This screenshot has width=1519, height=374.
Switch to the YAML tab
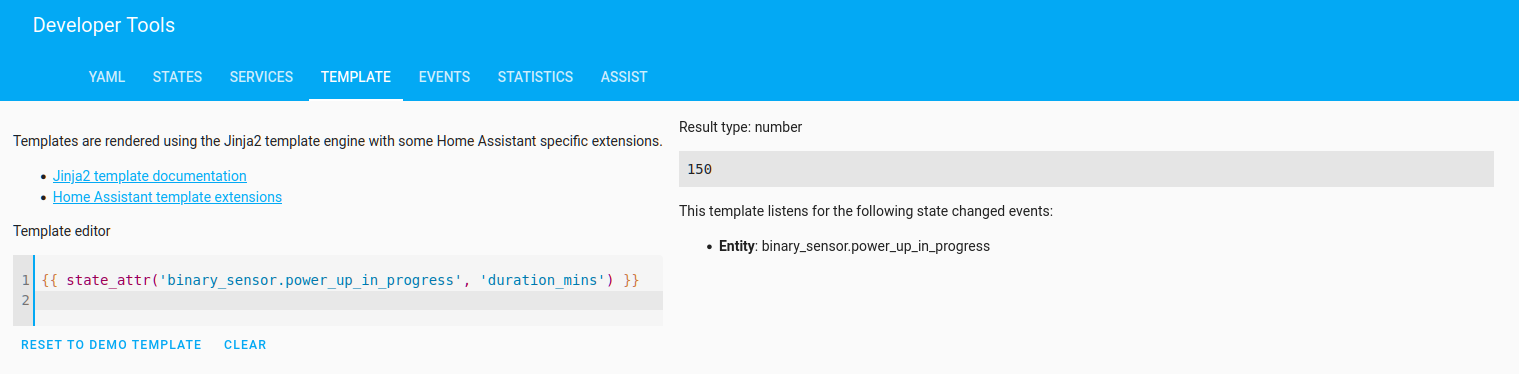click(x=107, y=77)
